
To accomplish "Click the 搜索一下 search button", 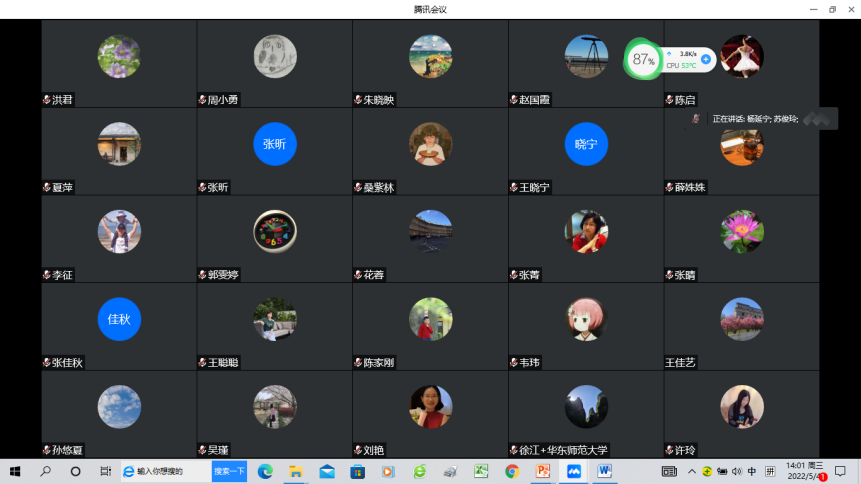I will click(229, 471).
